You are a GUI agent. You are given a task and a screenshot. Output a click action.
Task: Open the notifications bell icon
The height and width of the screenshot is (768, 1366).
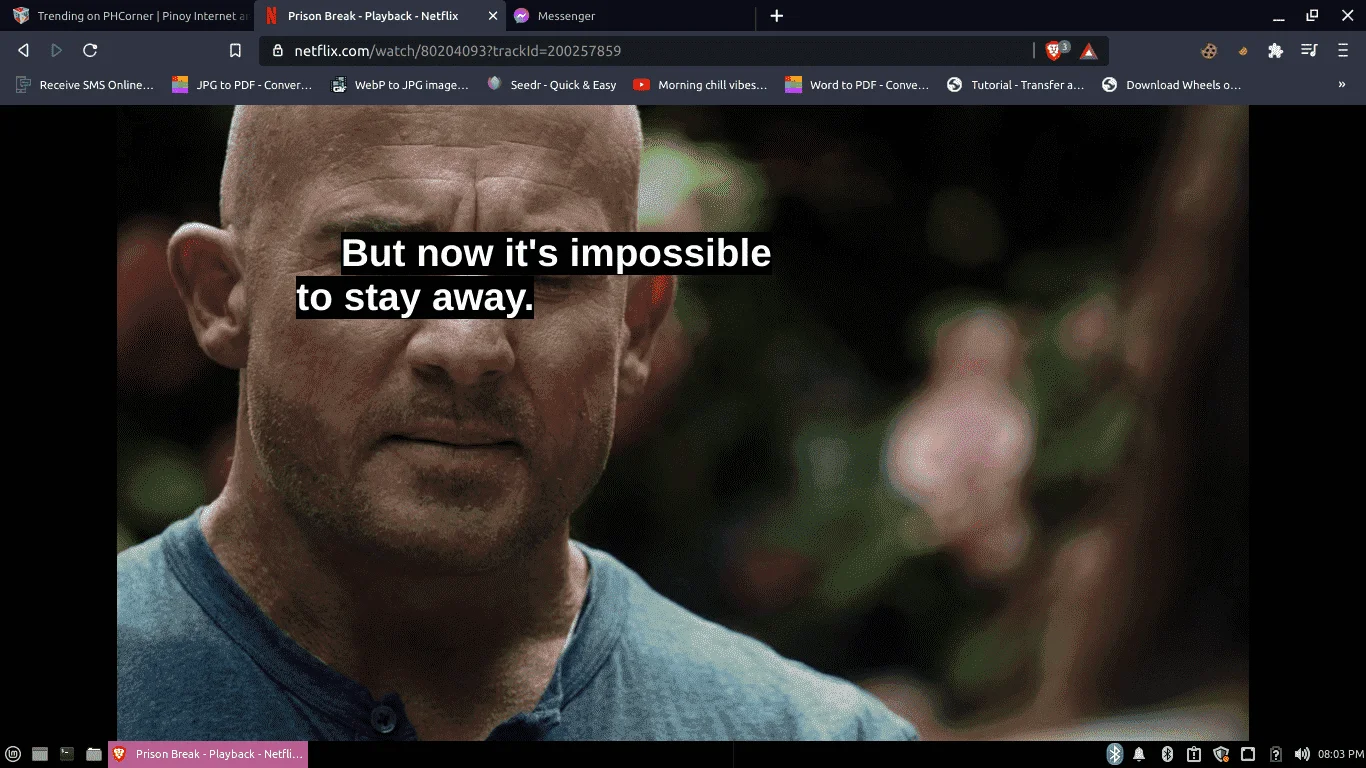[1139, 754]
